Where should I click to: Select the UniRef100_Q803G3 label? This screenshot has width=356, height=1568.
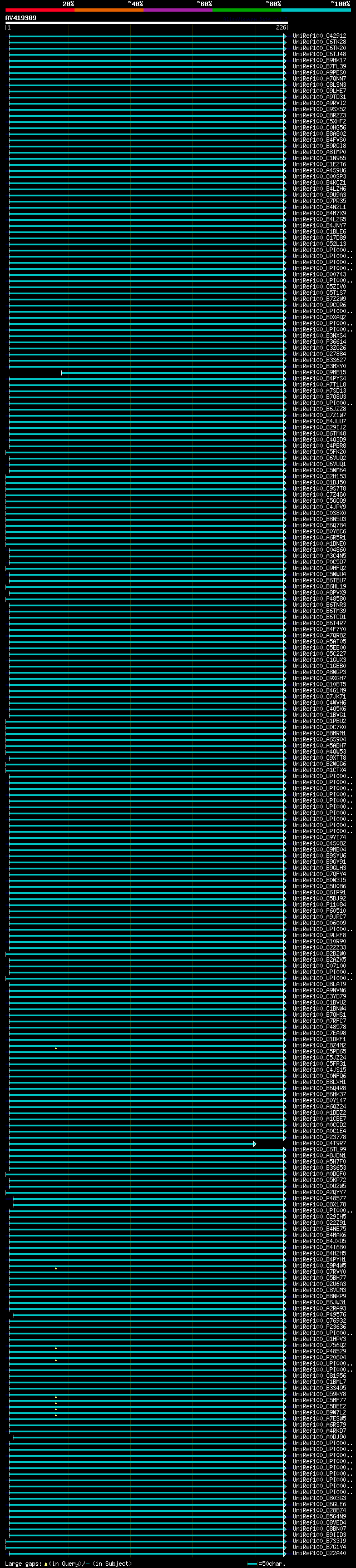[x=319, y=1498]
